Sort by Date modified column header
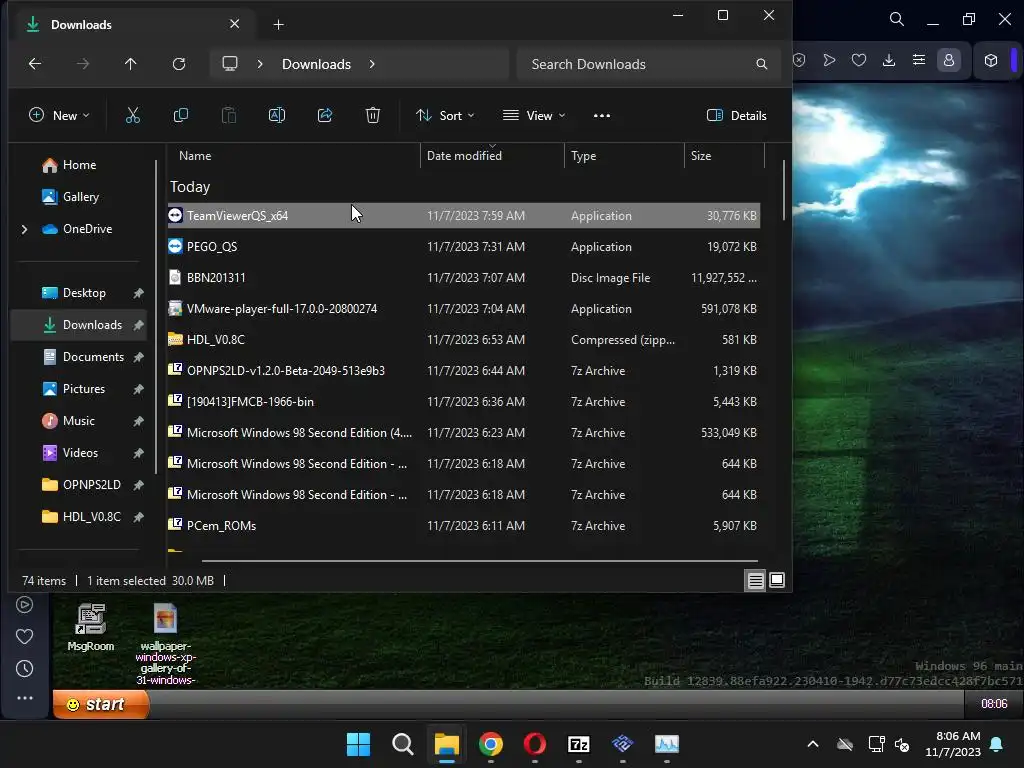The image size is (1024, 768). pyautogui.click(x=492, y=156)
